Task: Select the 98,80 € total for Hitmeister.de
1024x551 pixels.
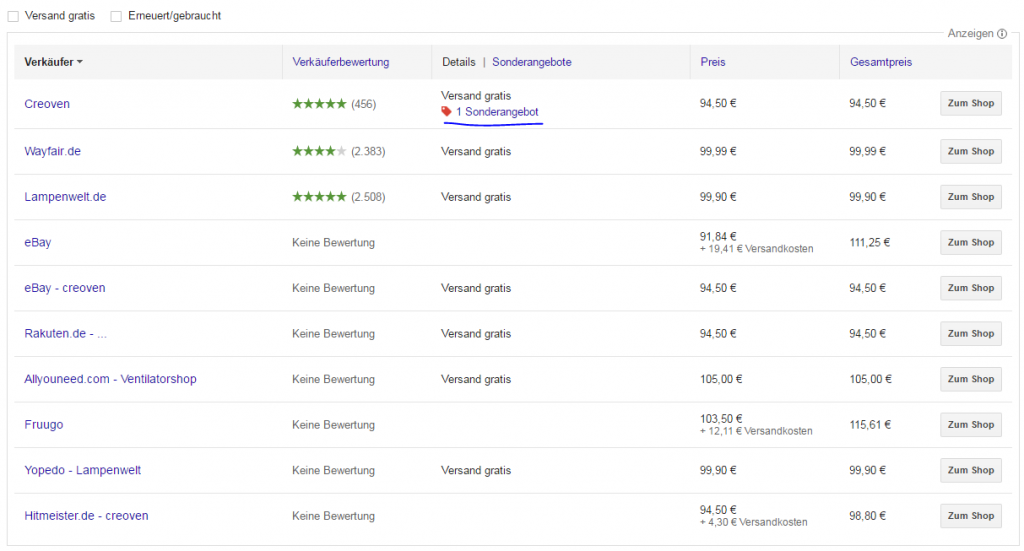Action: click(x=867, y=516)
